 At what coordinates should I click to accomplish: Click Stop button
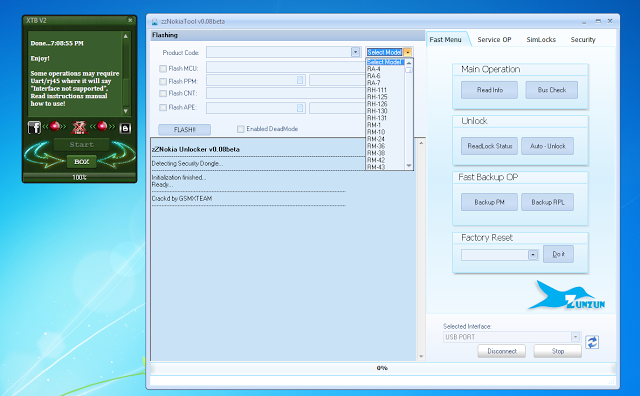click(x=558, y=351)
